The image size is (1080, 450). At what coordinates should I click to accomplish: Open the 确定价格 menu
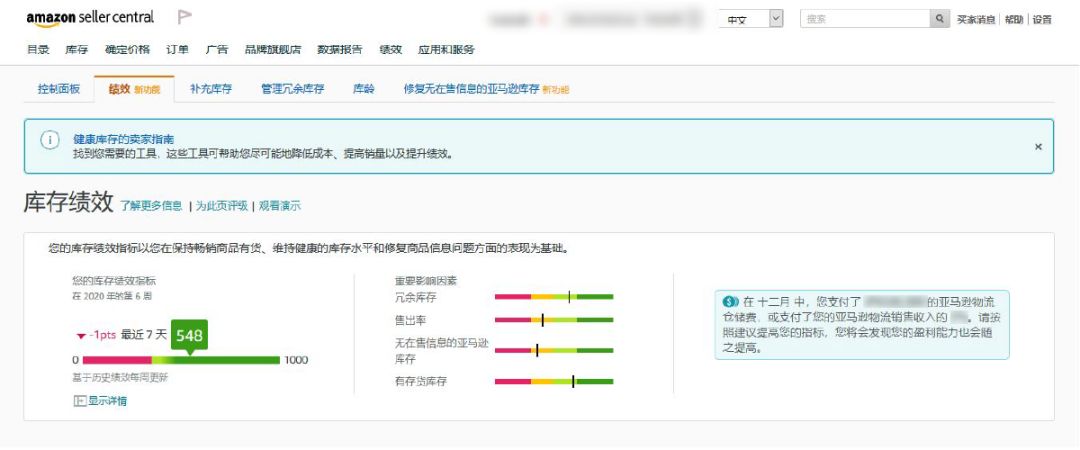pos(127,50)
